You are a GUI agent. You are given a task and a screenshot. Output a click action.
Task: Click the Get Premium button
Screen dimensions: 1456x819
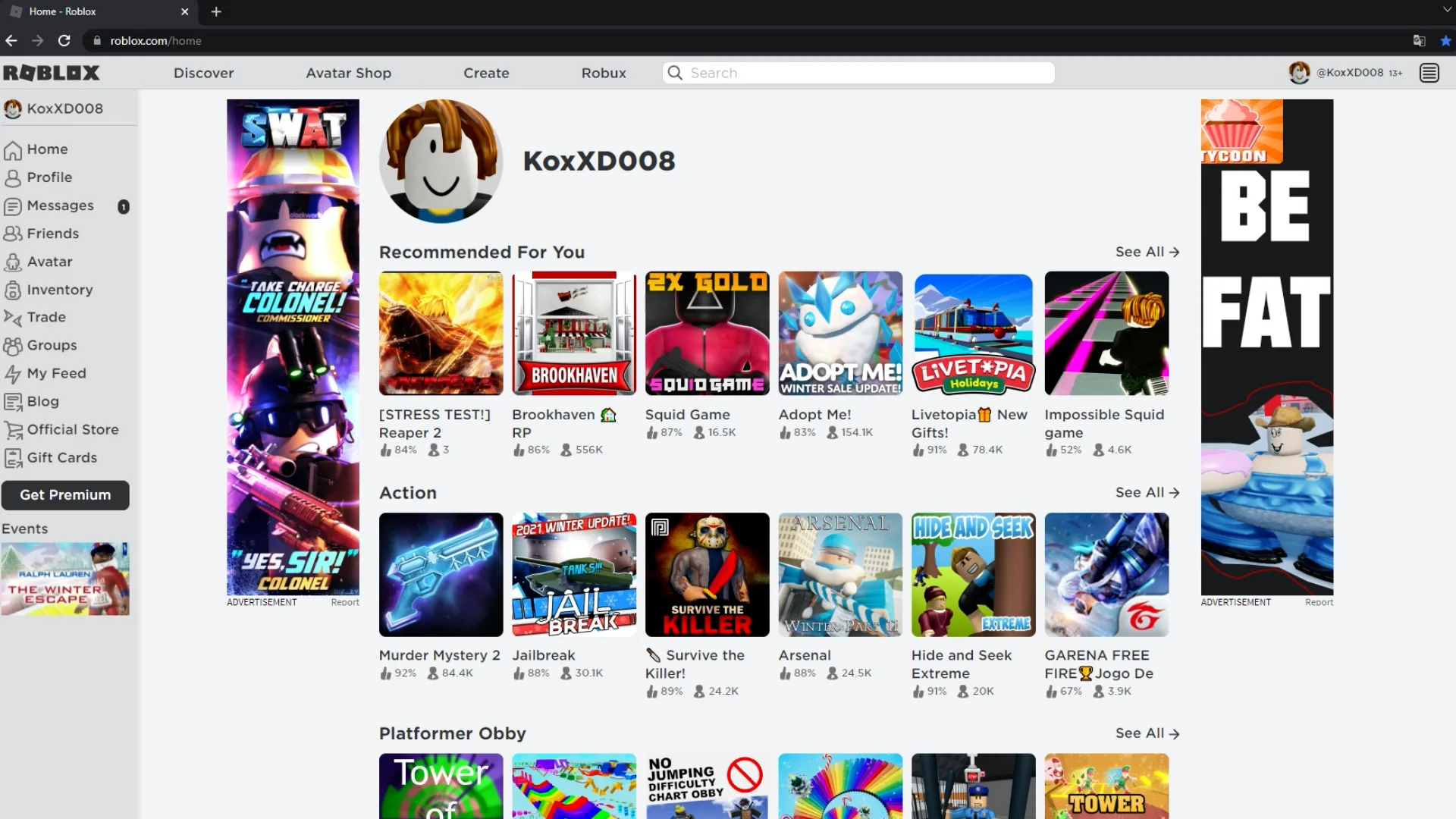(65, 495)
